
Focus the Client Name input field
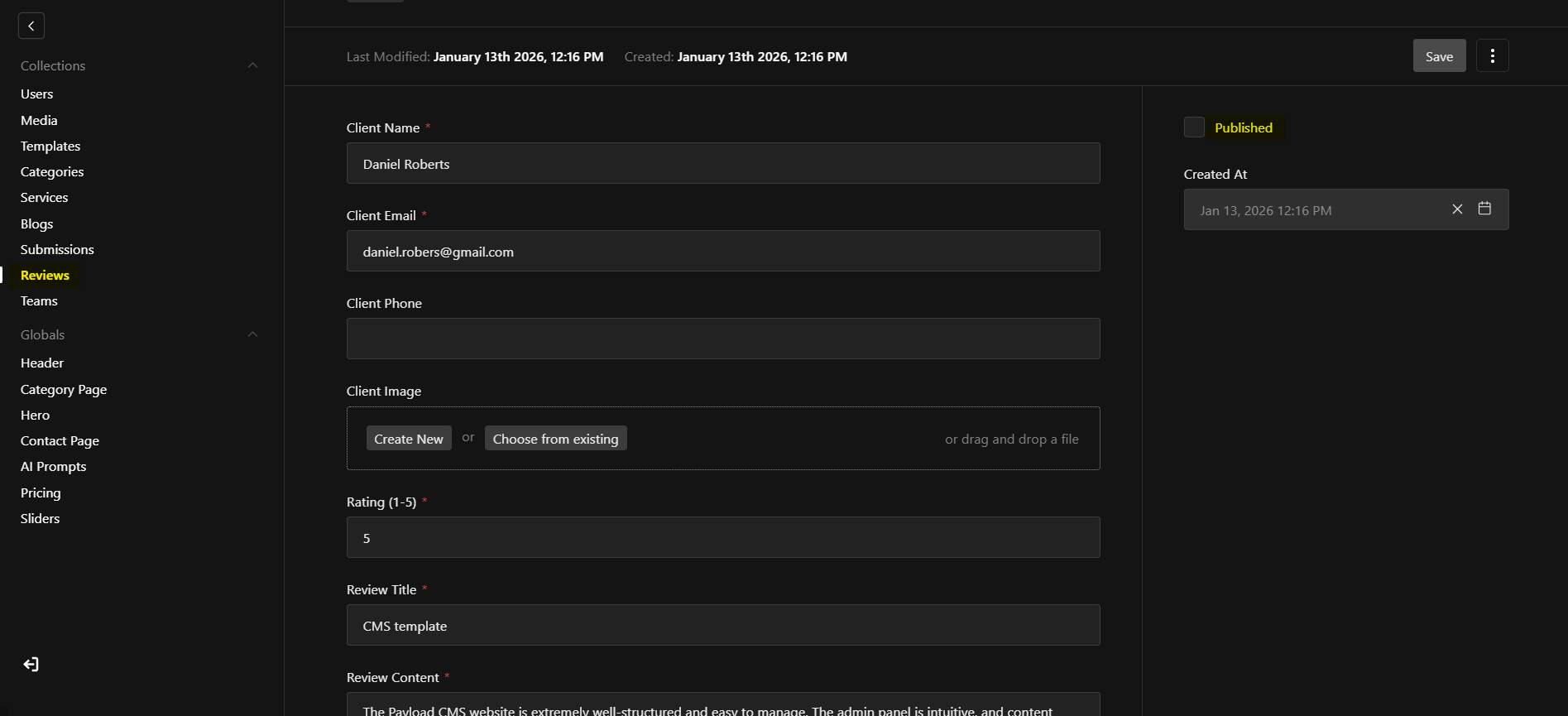click(722, 163)
